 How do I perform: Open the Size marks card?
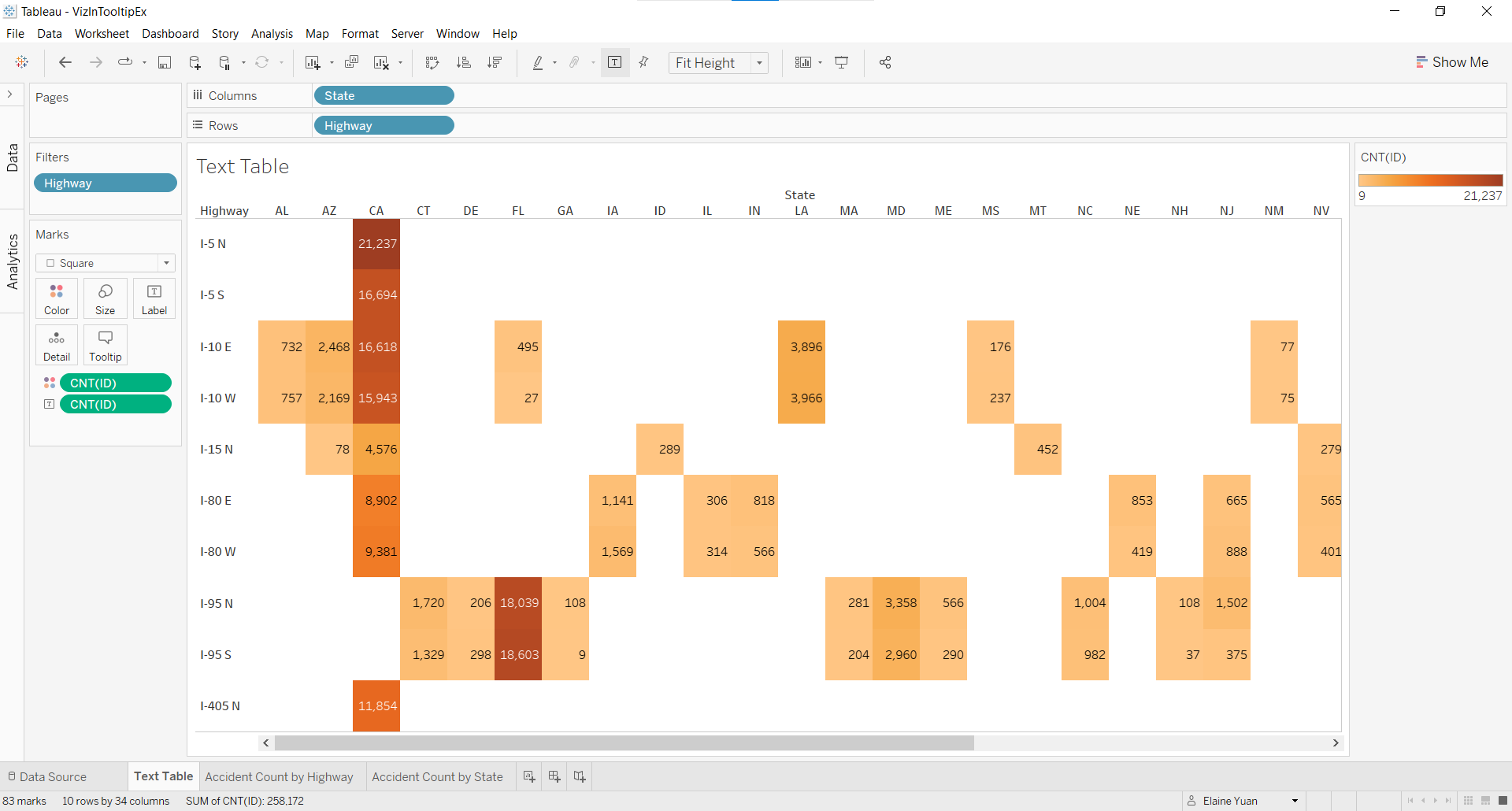pos(106,299)
